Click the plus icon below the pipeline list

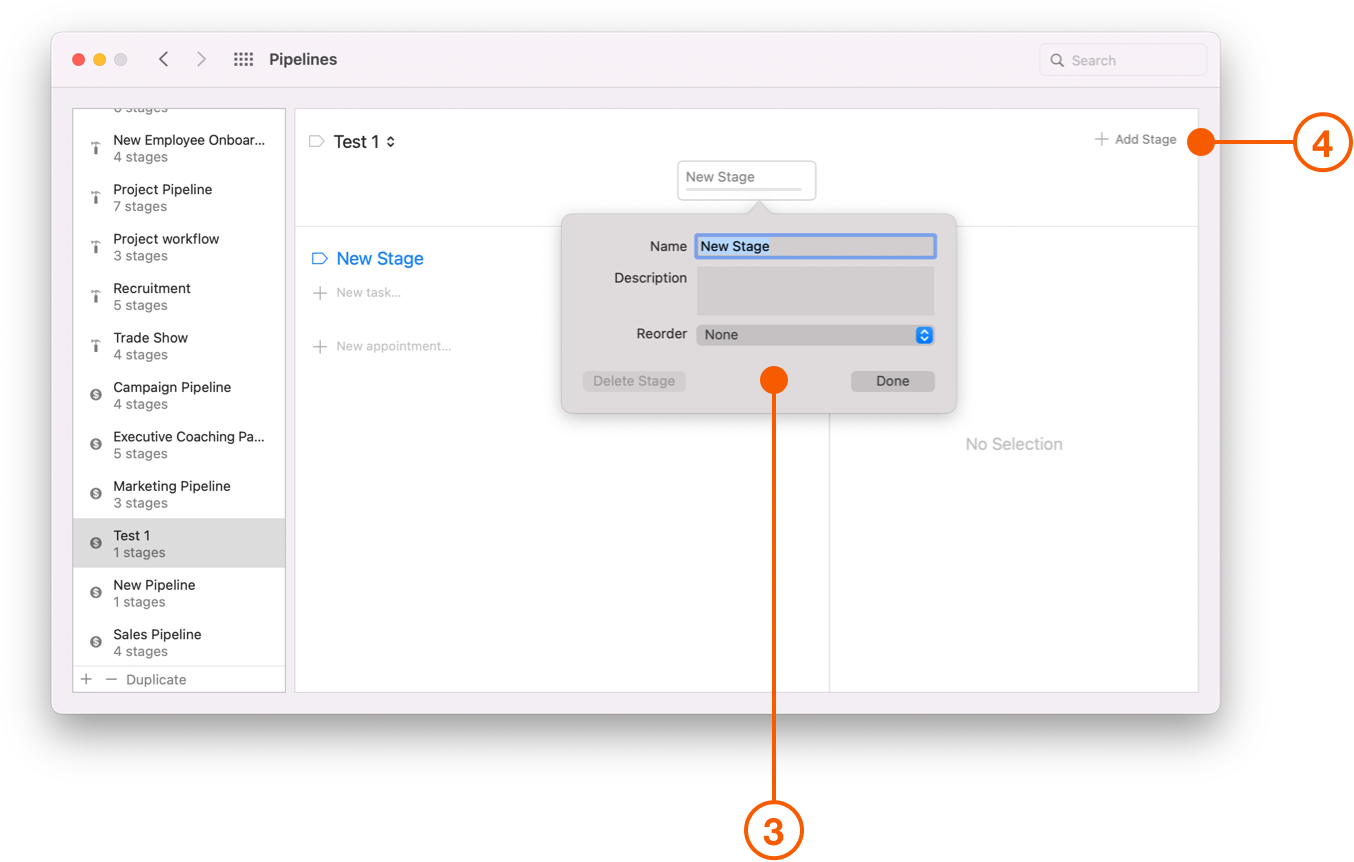click(x=86, y=679)
